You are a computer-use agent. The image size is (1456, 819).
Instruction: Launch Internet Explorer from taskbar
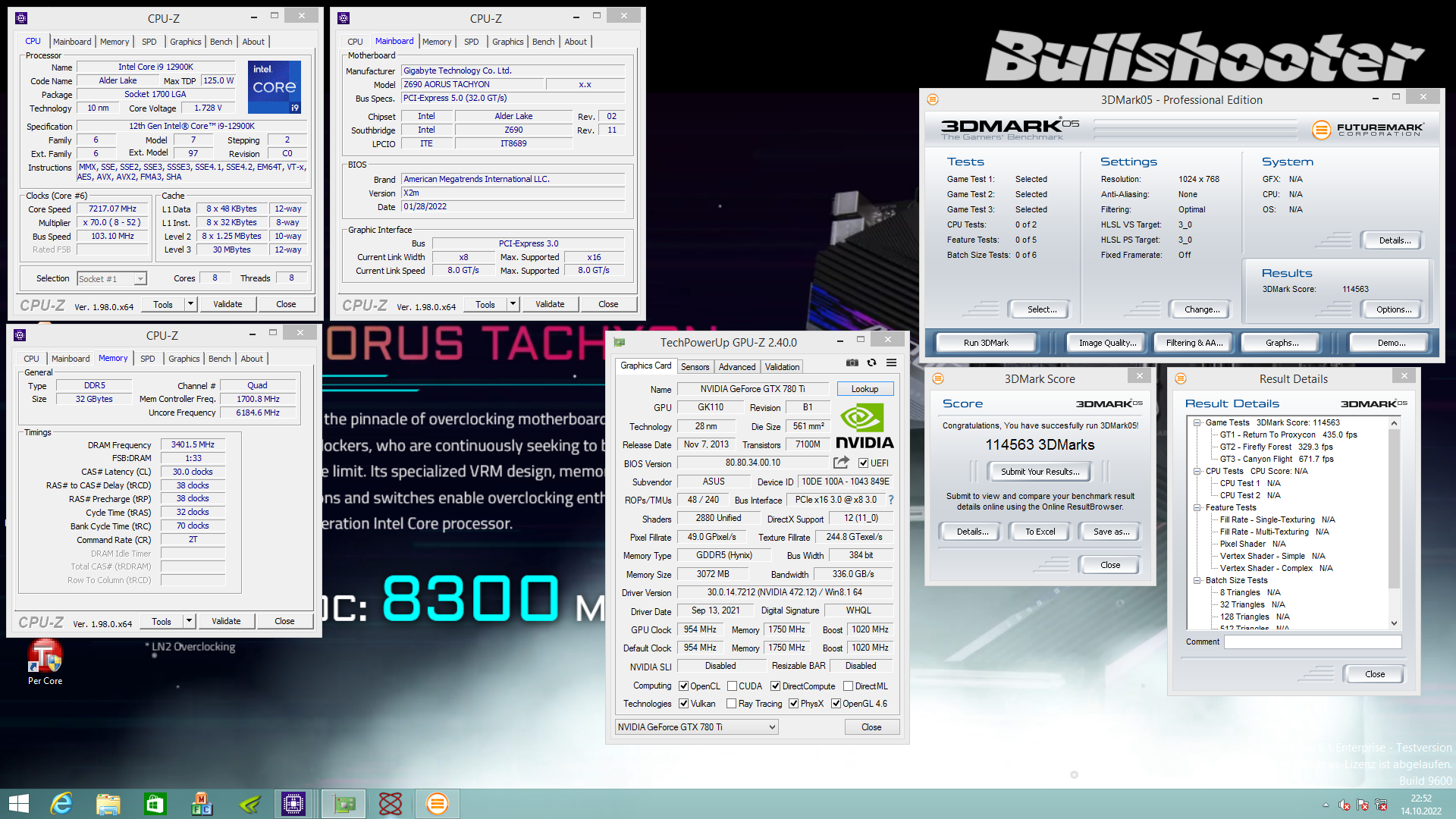point(61,804)
